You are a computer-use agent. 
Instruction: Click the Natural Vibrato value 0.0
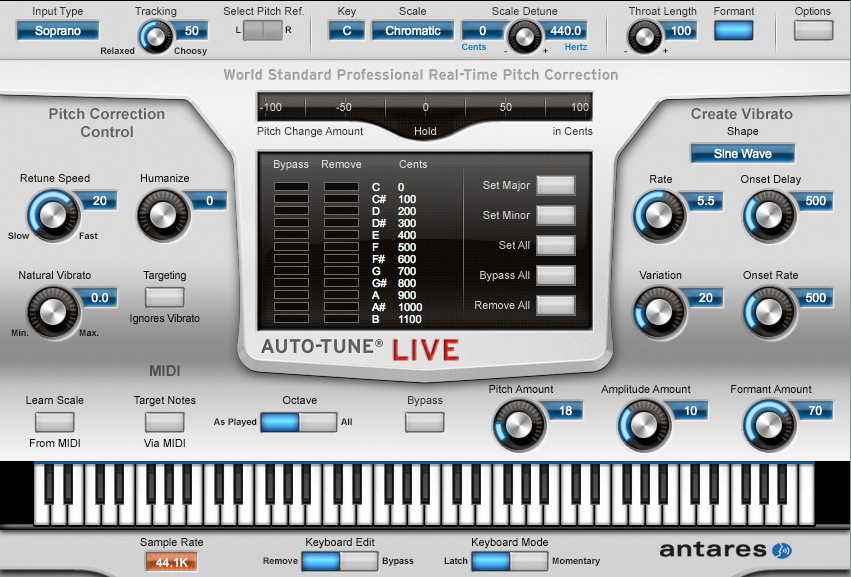click(99, 298)
